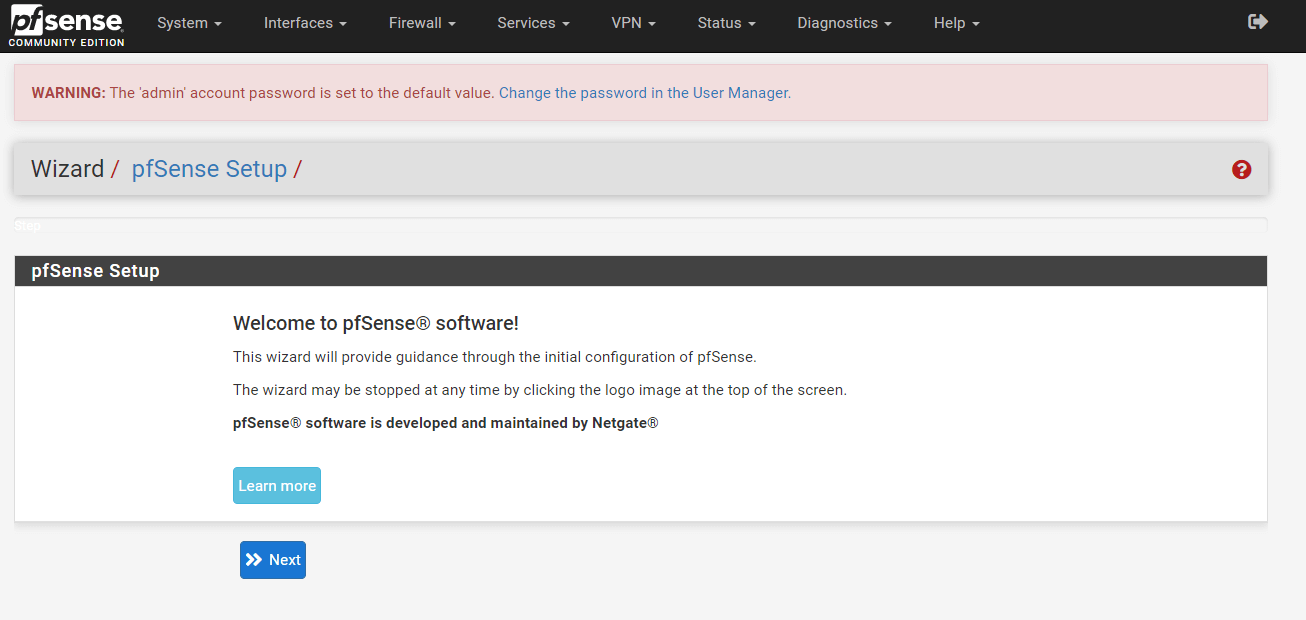Viewport: 1306px width, 620px height.
Task: Open the Interfaces menu
Action: pos(305,23)
